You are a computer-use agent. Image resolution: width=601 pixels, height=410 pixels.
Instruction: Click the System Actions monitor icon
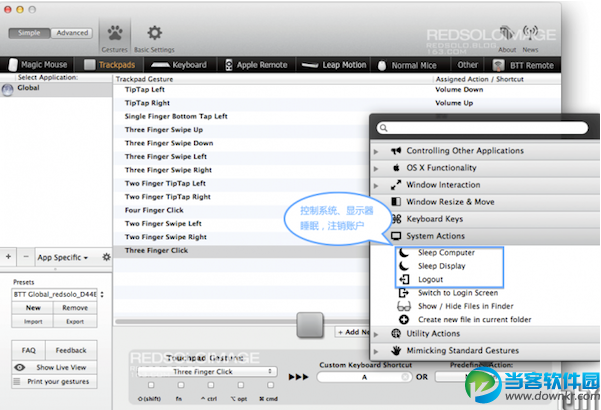[x=396, y=236]
